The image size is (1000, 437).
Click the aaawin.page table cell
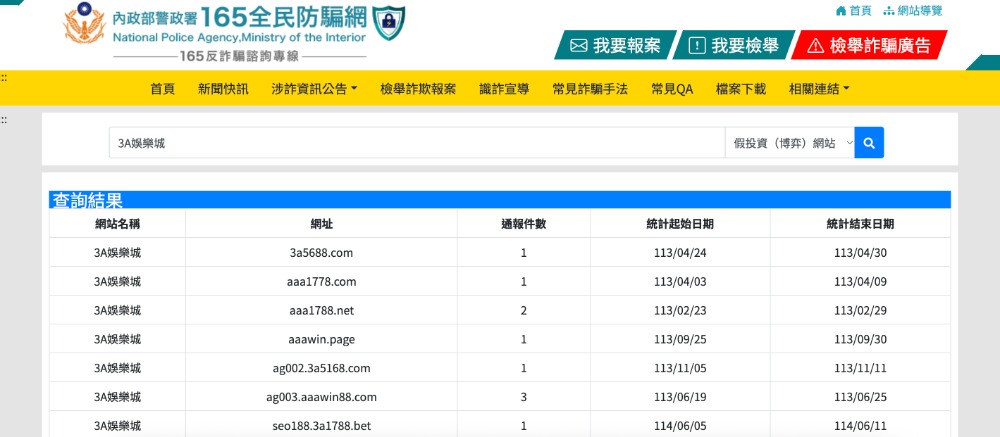pyautogui.click(x=321, y=339)
